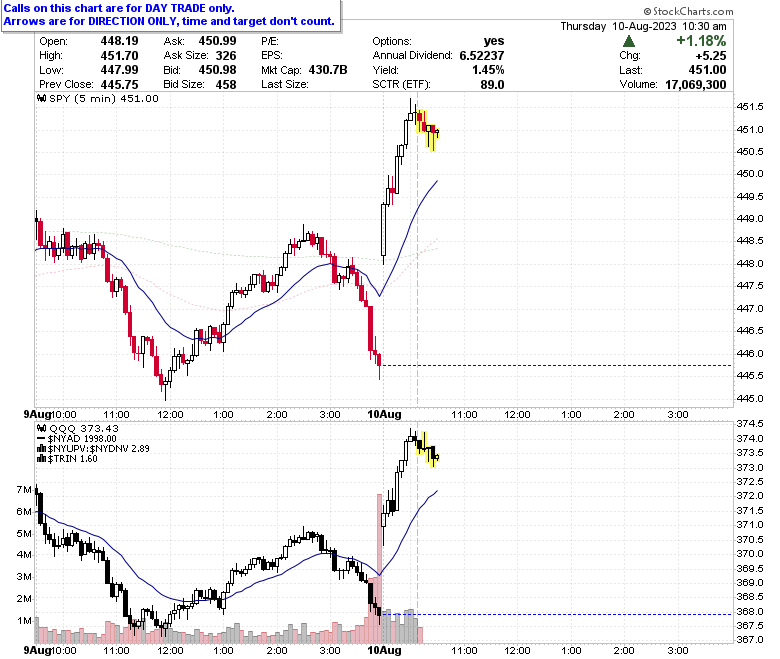The height and width of the screenshot is (659, 780).
Task: Click '9Aug' date on the QQQ time axis
Action: pos(38,650)
